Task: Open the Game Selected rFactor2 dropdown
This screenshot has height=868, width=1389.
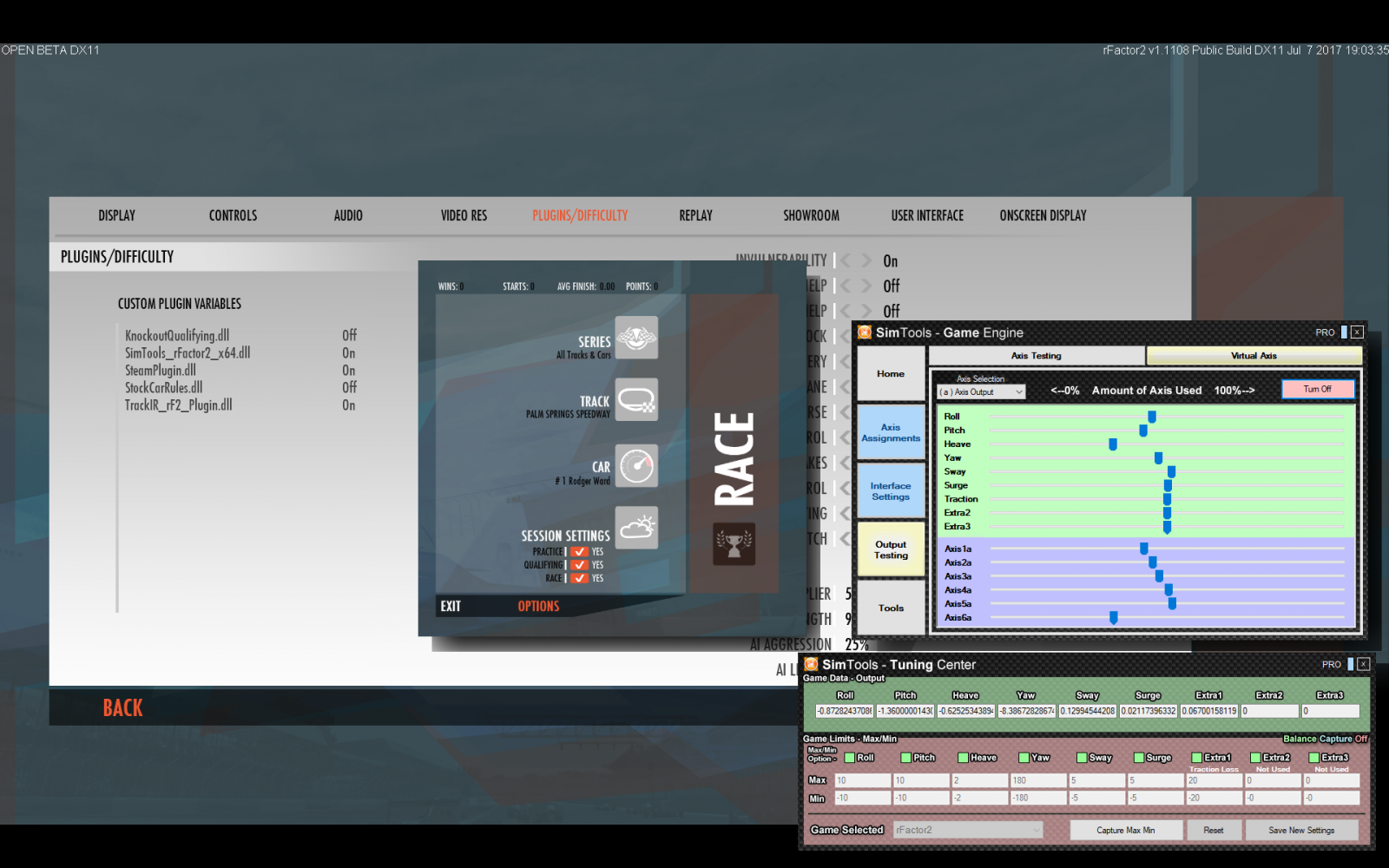Action: 968,830
